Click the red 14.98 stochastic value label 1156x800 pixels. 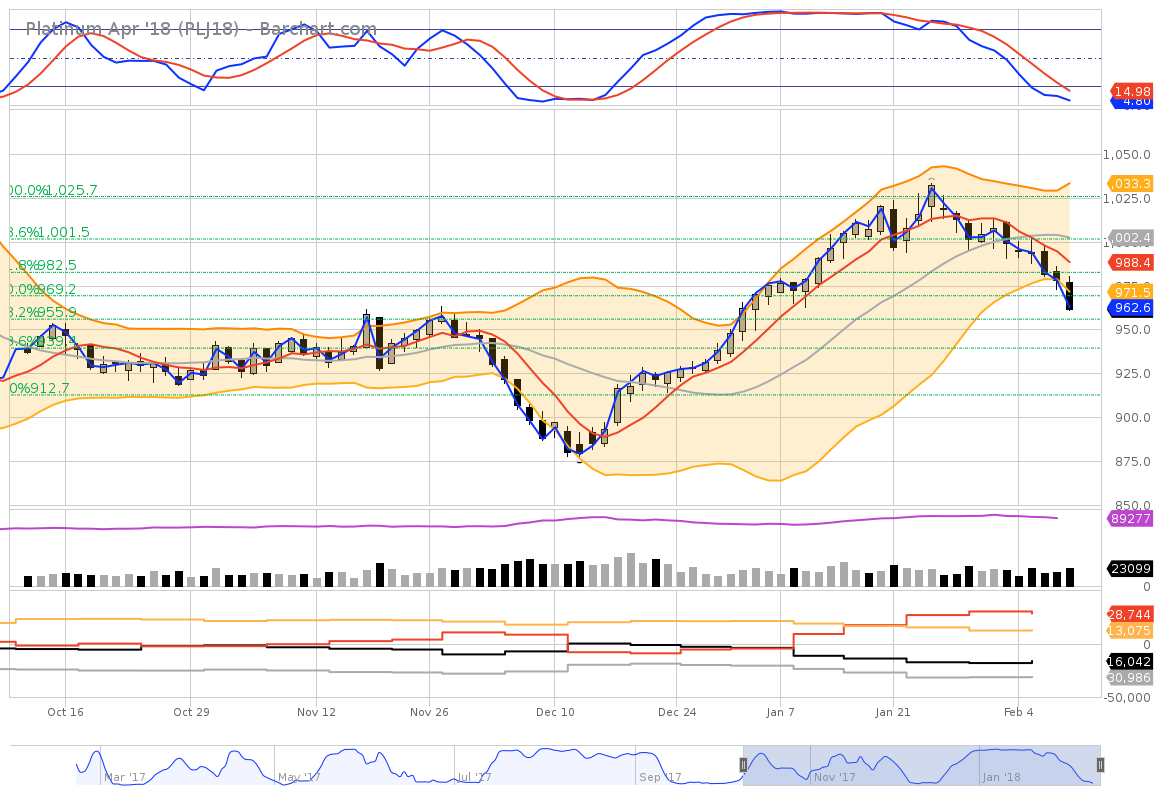tap(1132, 91)
